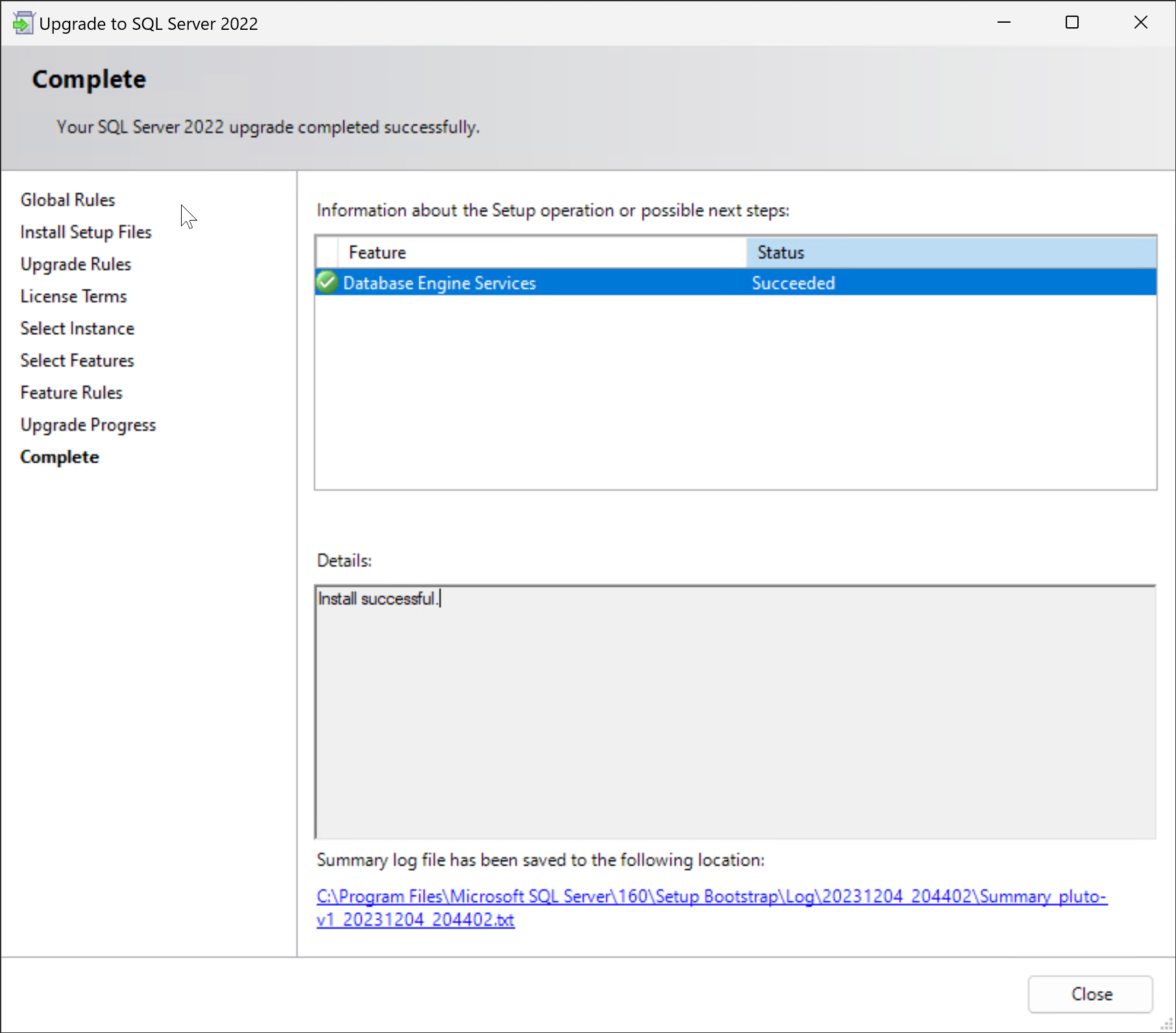Close window using title bar X
Viewport: 1176px width, 1033px height.
pyautogui.click(x=1140, y=23)
